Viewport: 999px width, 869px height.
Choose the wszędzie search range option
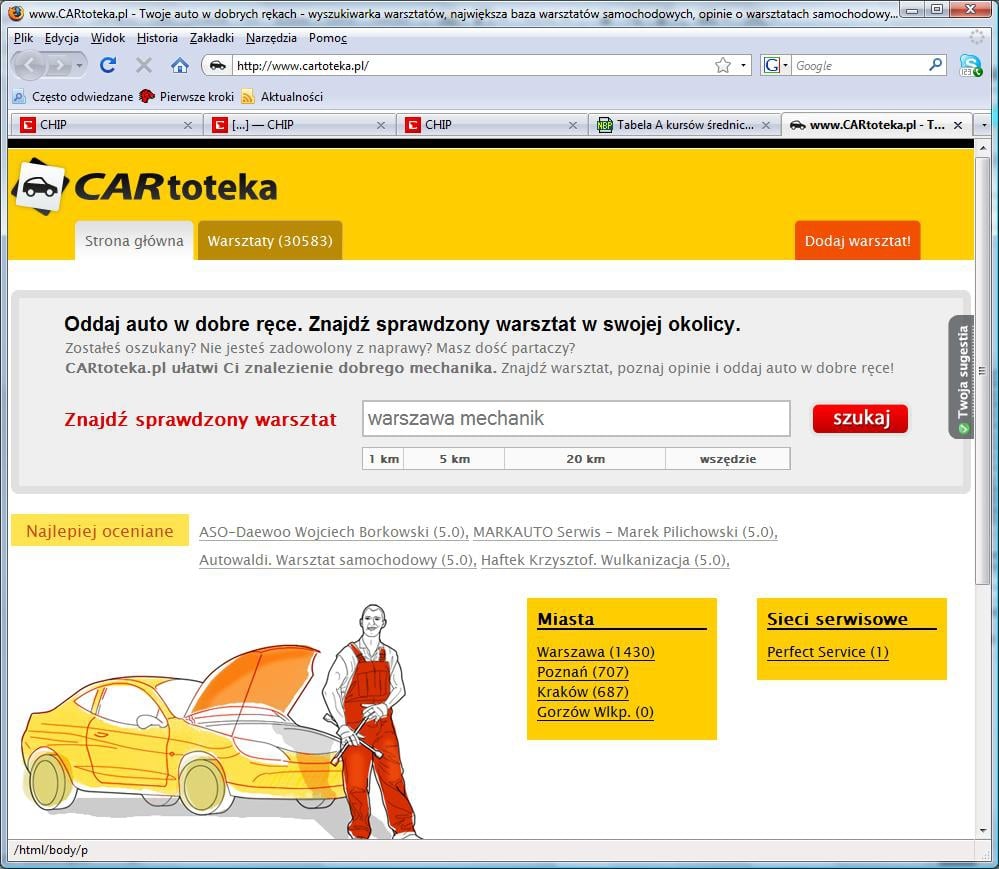(728, 458)
